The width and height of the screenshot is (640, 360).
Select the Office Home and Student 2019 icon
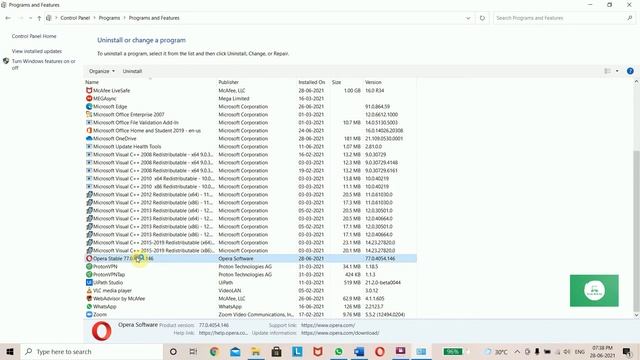(x=89, y=131)
